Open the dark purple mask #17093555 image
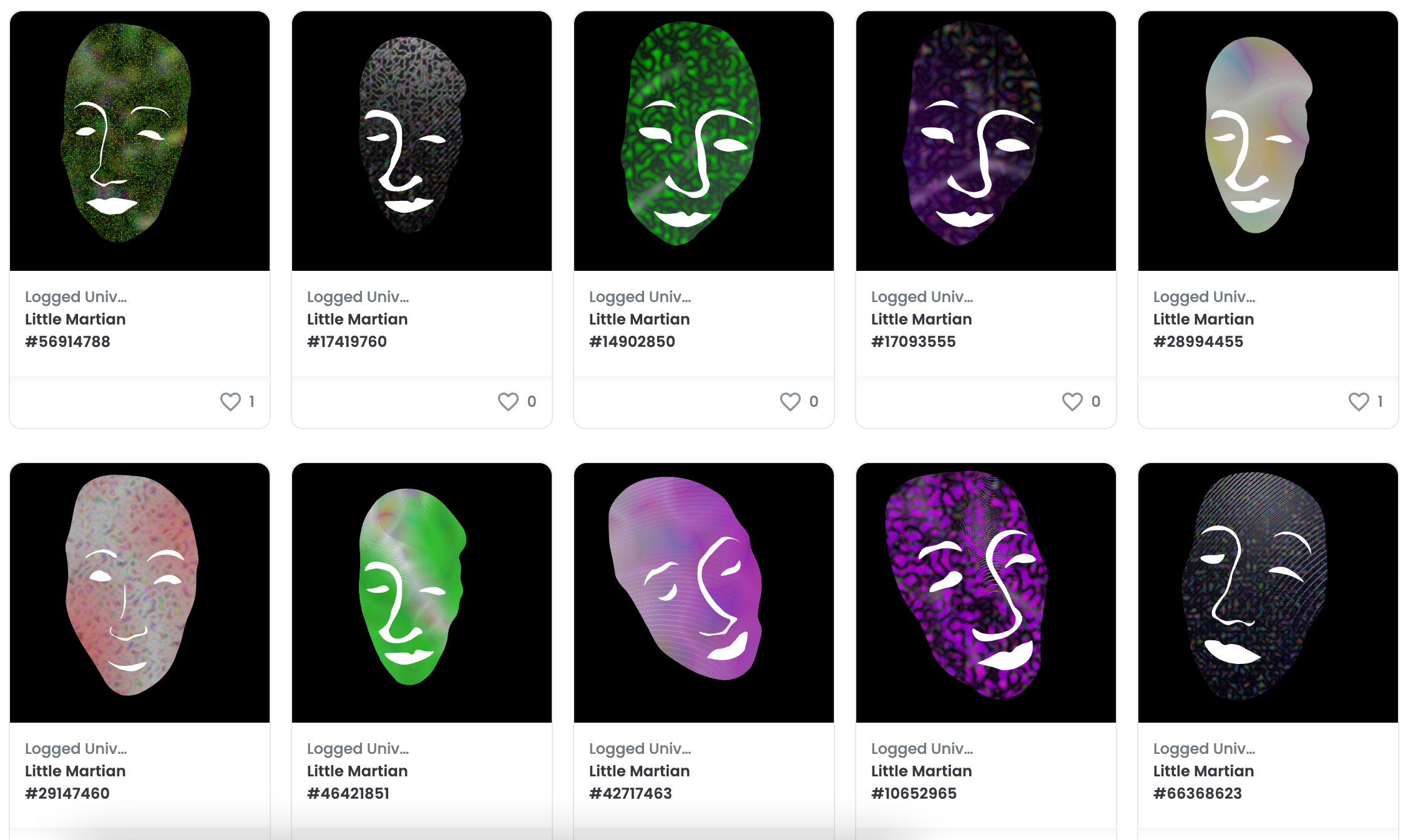1408x840 pixels. pos(986,141)
